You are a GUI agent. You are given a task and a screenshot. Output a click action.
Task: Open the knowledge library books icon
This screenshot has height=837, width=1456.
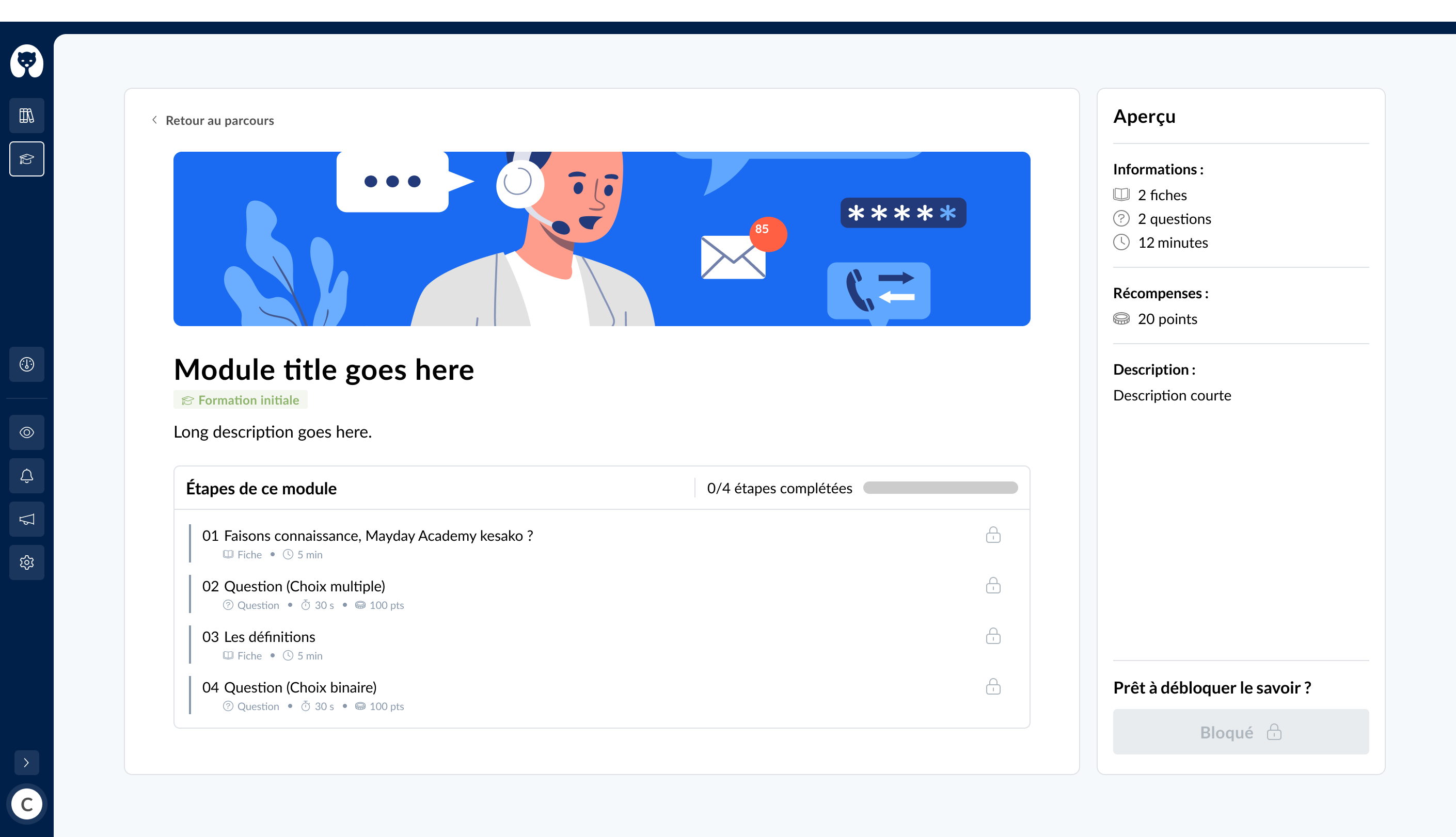[x=26, y=116]
